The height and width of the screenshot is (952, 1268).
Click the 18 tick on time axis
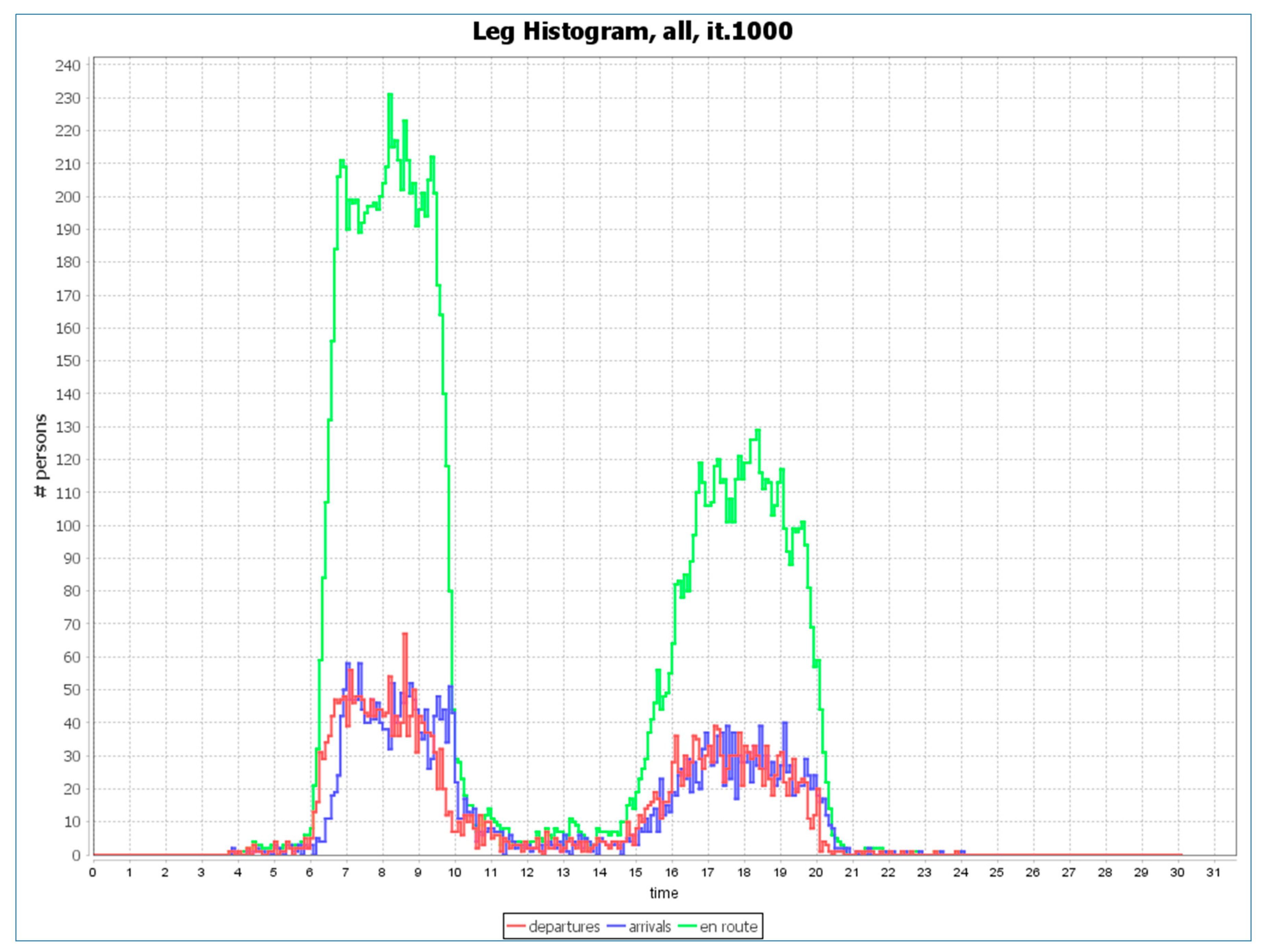(x=744, y=872)
